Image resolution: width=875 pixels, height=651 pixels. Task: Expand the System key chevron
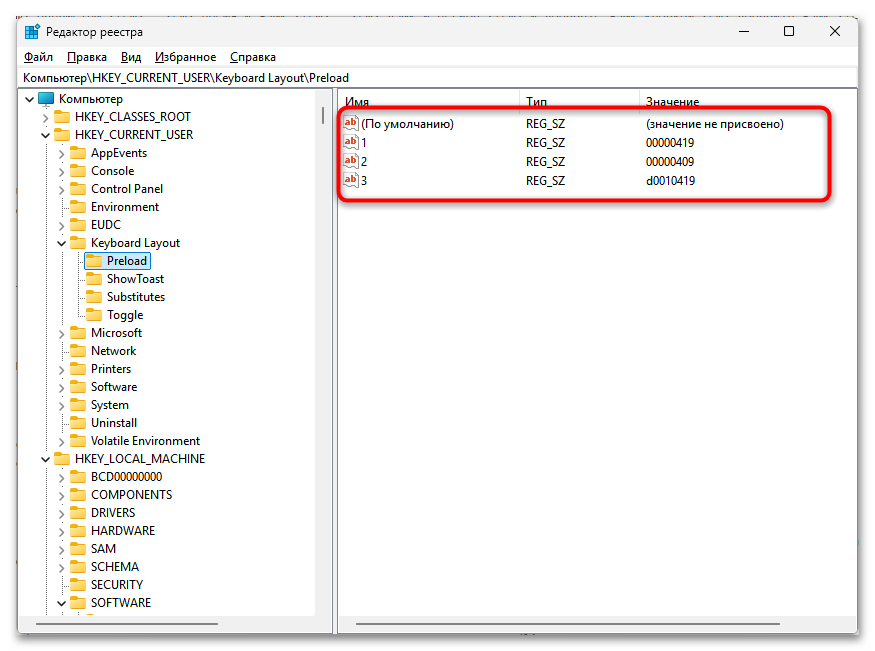click(62, 406)
